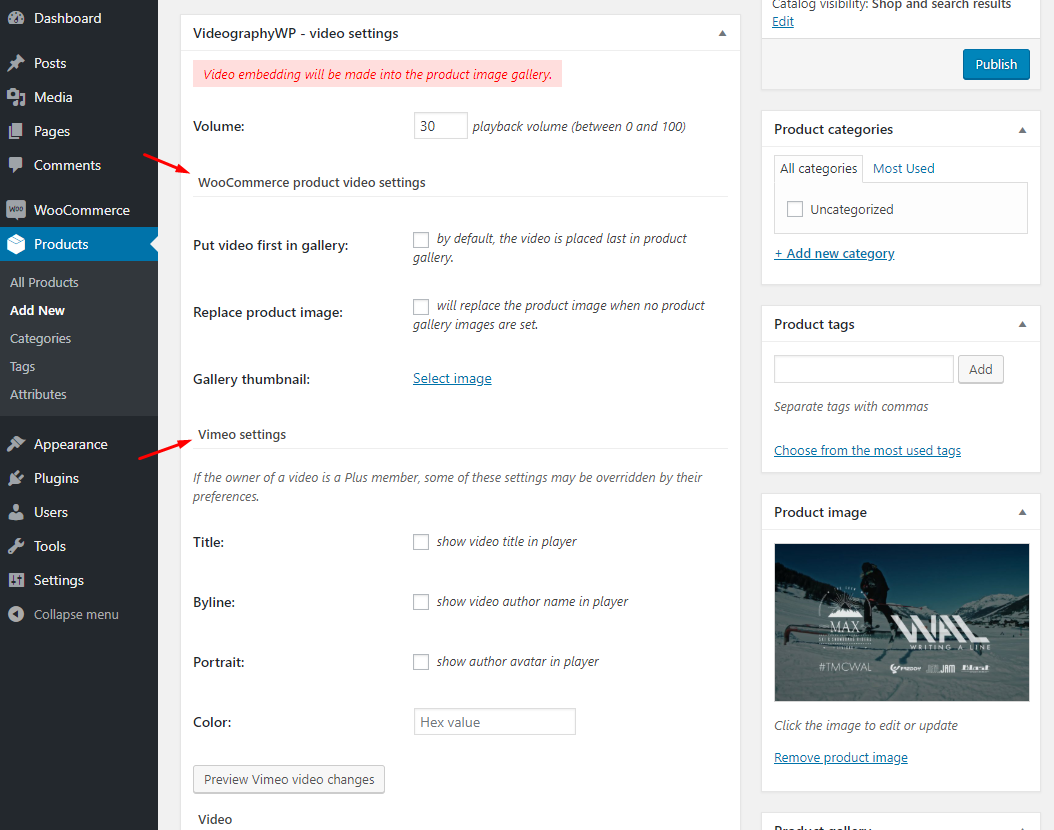Enable show video title in player
The height and width of the screenshot is (830, 1054).
coord(421,542)
